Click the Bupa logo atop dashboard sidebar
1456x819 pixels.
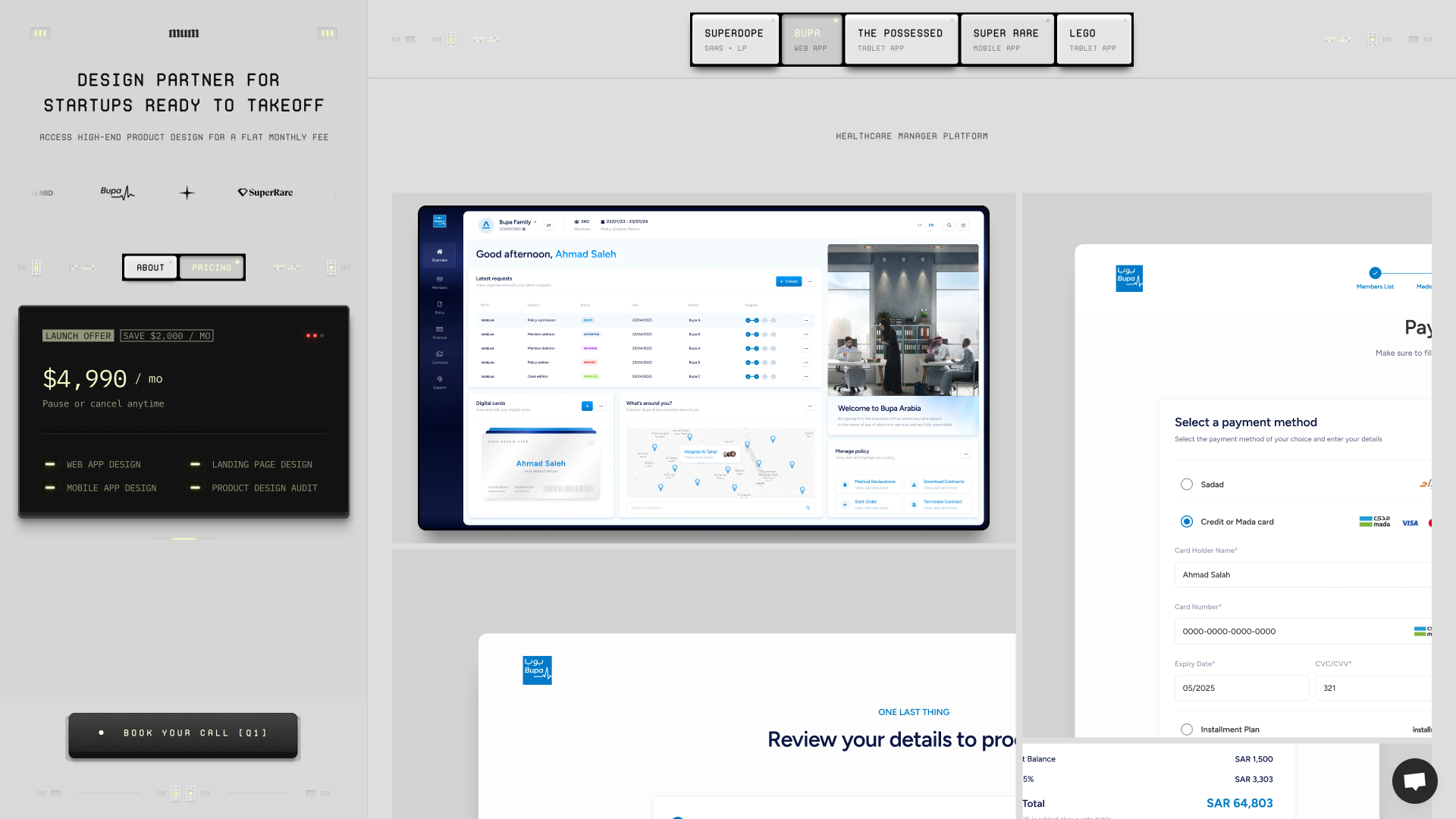pyautogui.click(x=439, y=221)
